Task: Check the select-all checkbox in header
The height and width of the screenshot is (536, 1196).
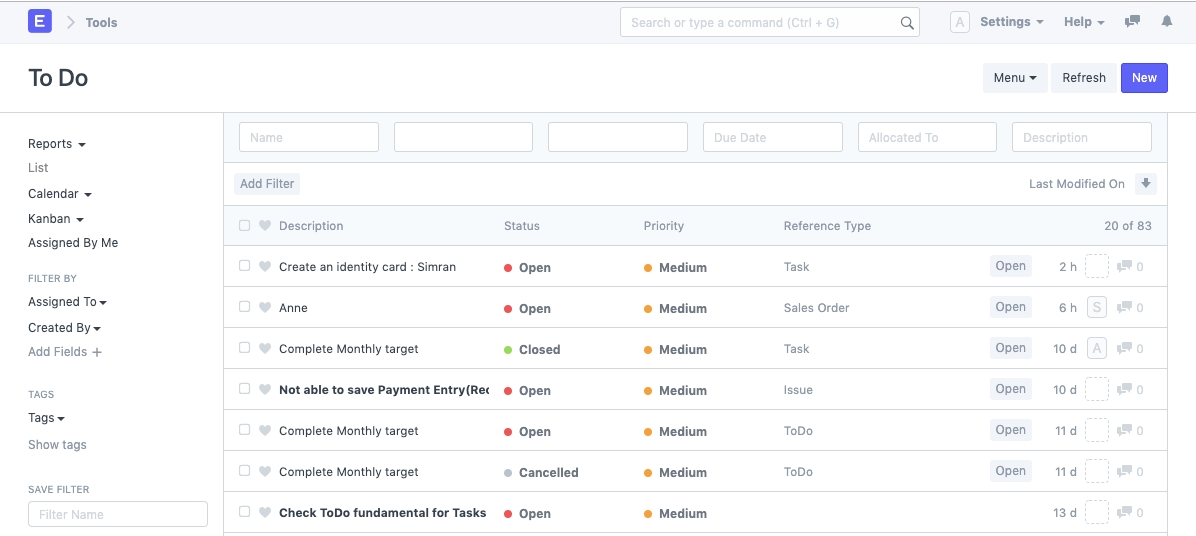Action: coord(245,226)
